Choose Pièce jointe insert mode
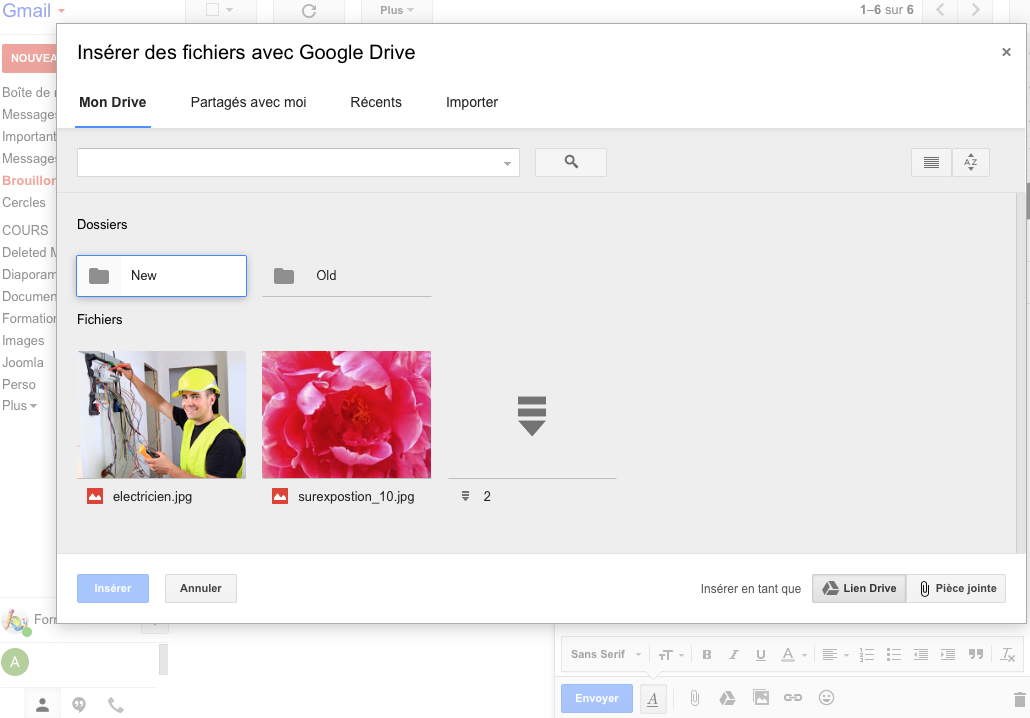1030x718 pixels. [x=956, y=589]
